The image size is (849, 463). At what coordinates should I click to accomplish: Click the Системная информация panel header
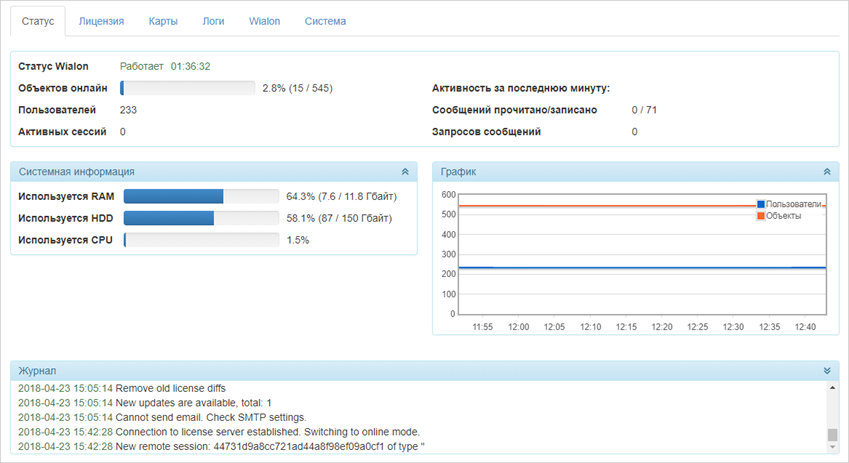(200, 172)
